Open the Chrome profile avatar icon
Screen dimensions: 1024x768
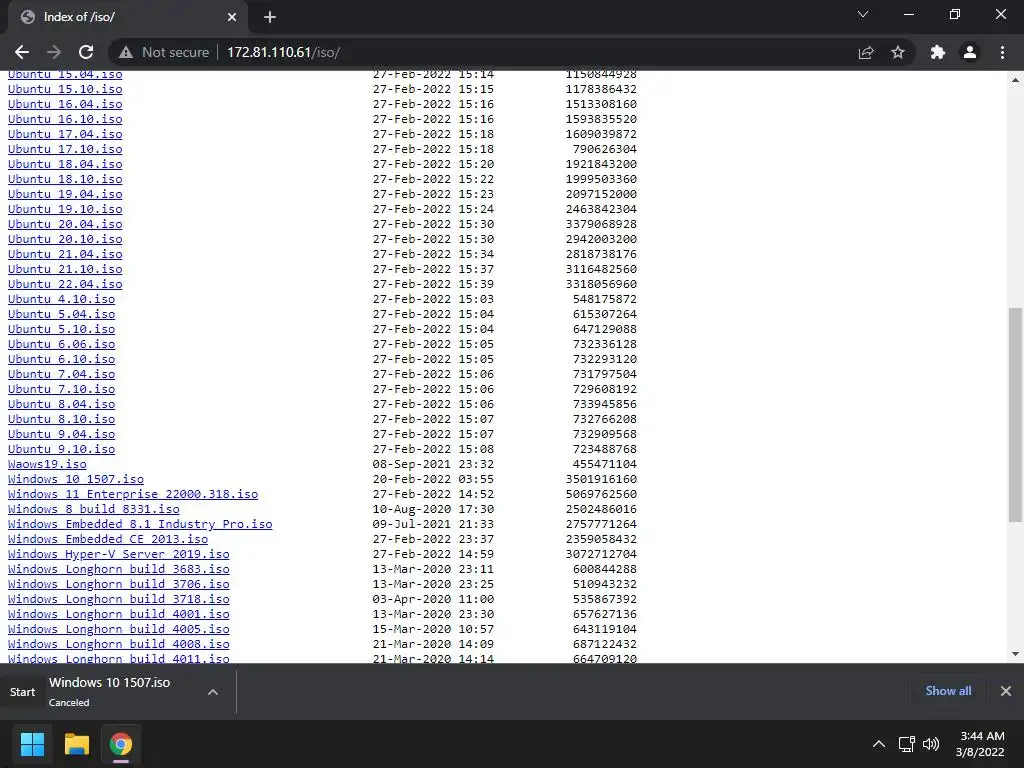coord(970,52)
